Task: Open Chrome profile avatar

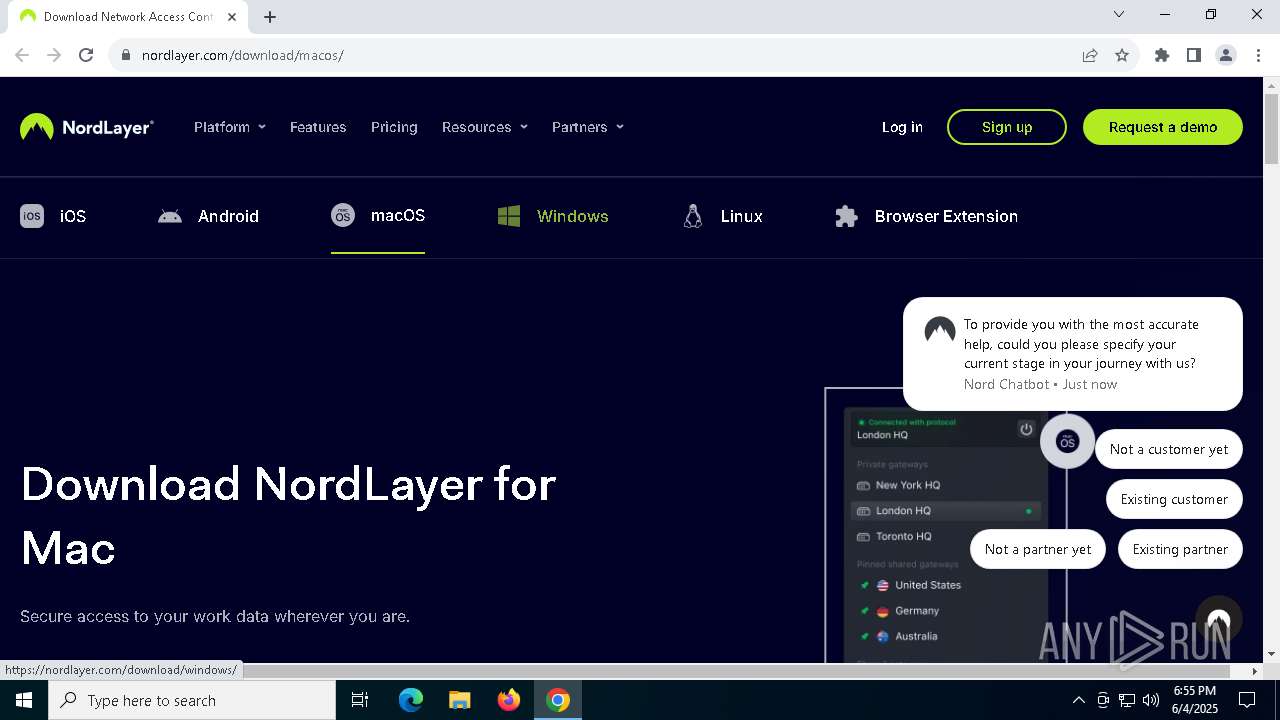Action: coord(1226,55)
